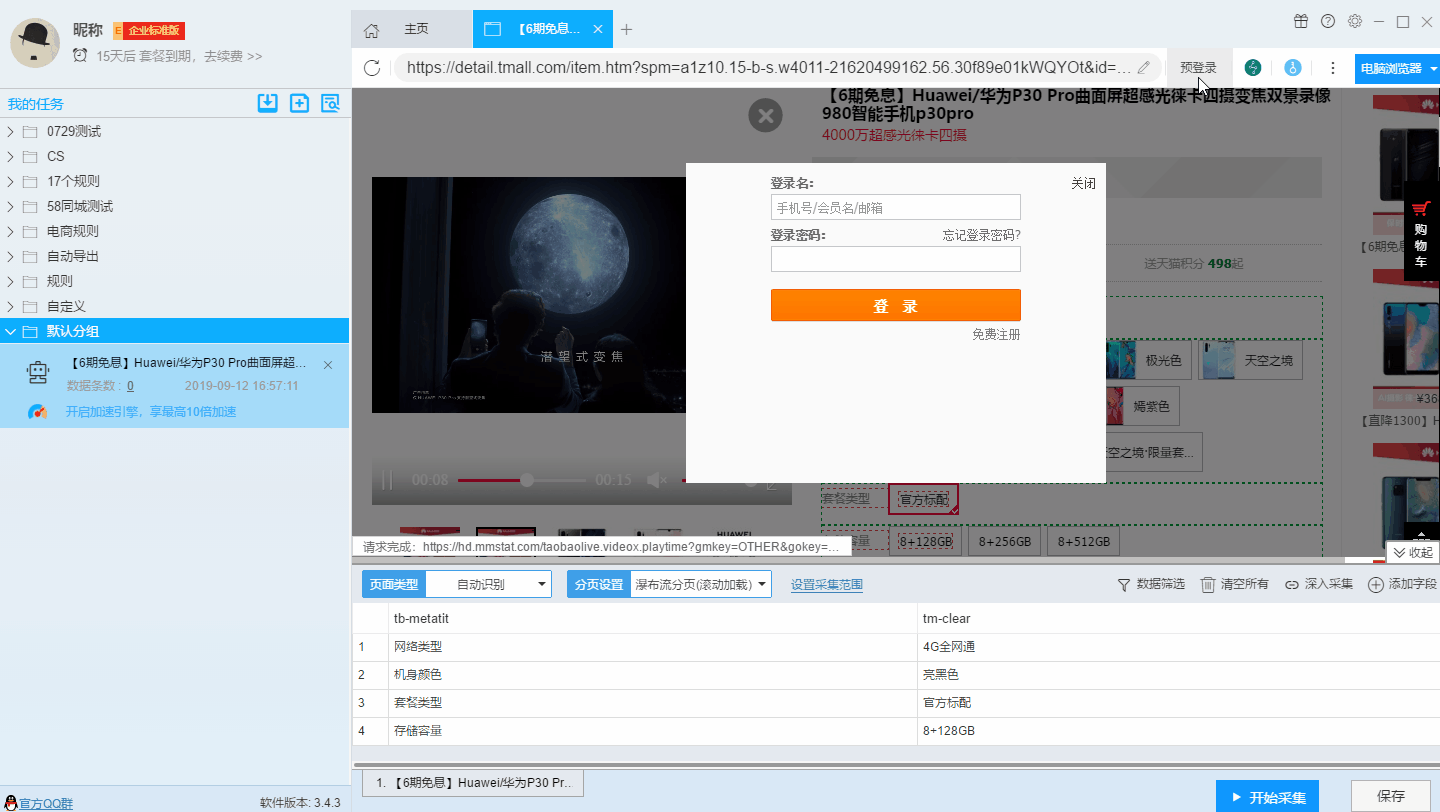Image resolution: width=1440 pixels, height=812 pixels.
Task: Click the 登录密码 password input field
Action: click(x=896, y=259)
